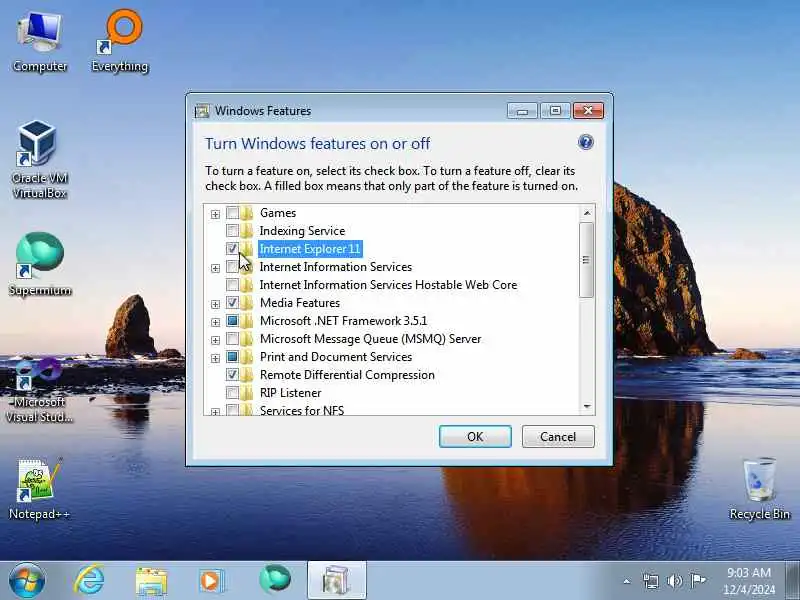Select the Microsoft Visual Studio shortcut
This screenshot has width=800, height=600.
39,390
